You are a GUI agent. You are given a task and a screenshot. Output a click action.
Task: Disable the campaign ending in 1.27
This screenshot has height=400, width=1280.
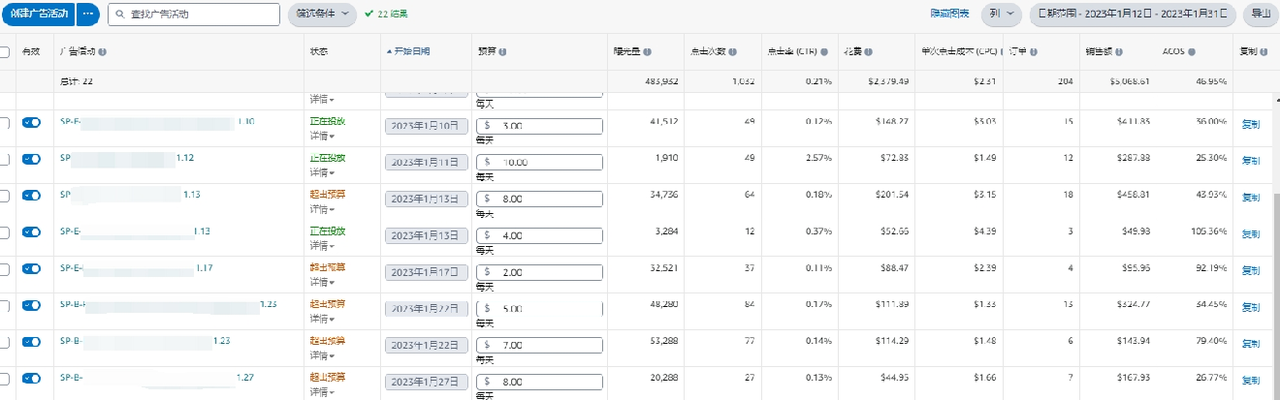[31, 379]
